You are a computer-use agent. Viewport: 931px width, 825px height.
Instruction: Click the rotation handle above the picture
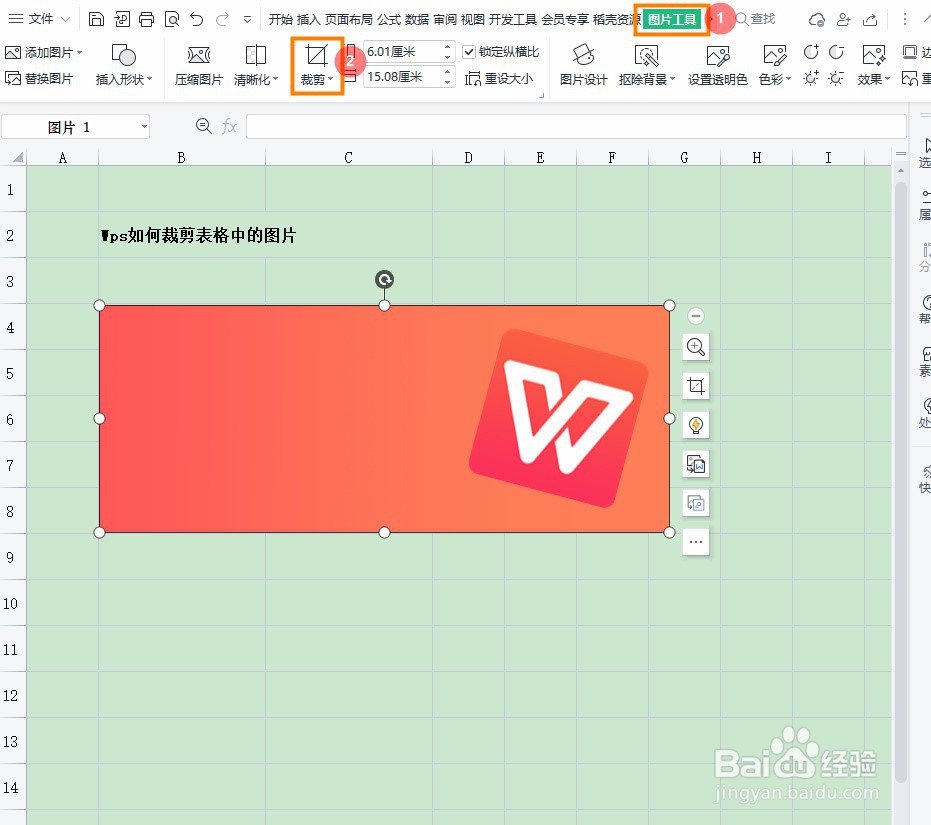(384, 279)
